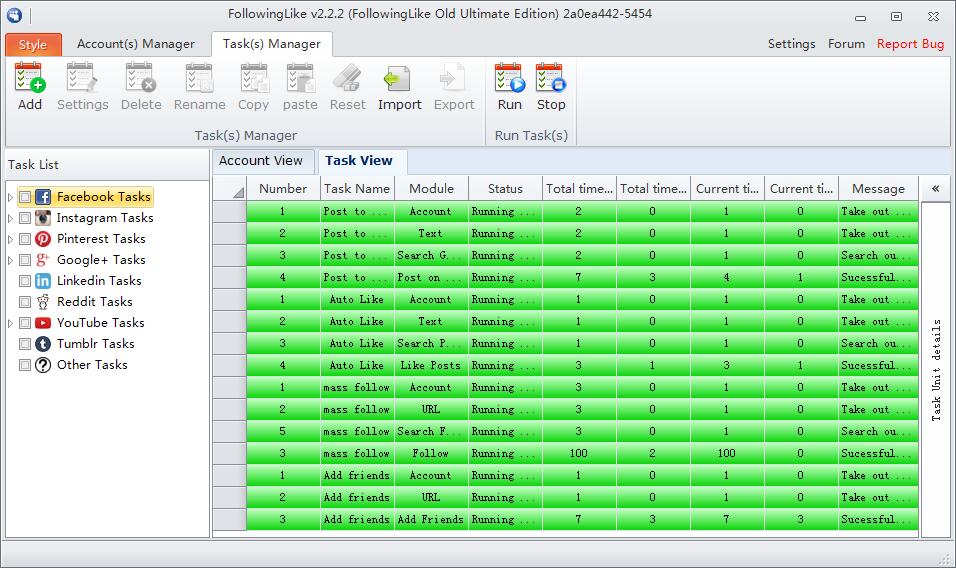Click the Add task icon

29,77
